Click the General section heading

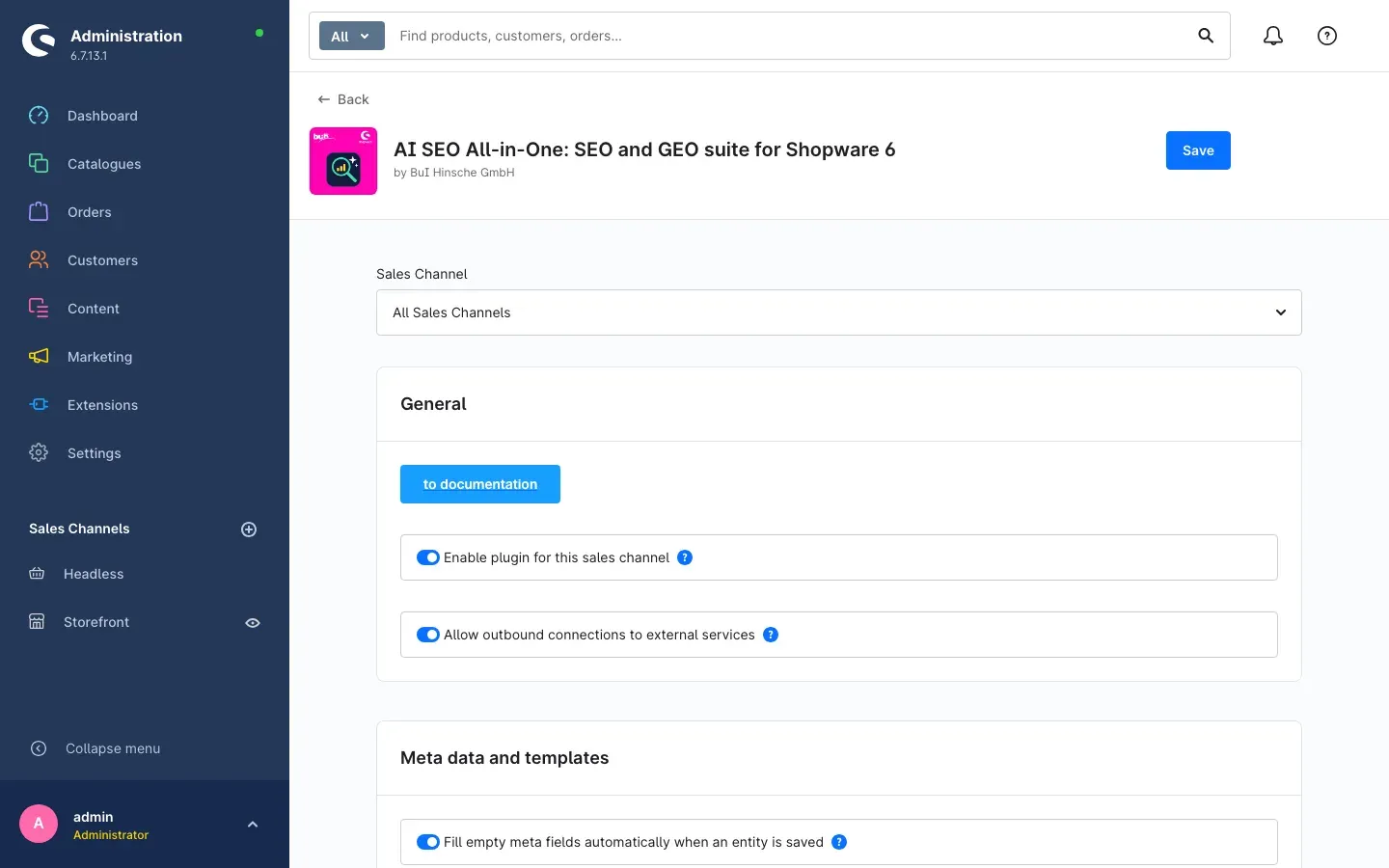click(433, 404)
